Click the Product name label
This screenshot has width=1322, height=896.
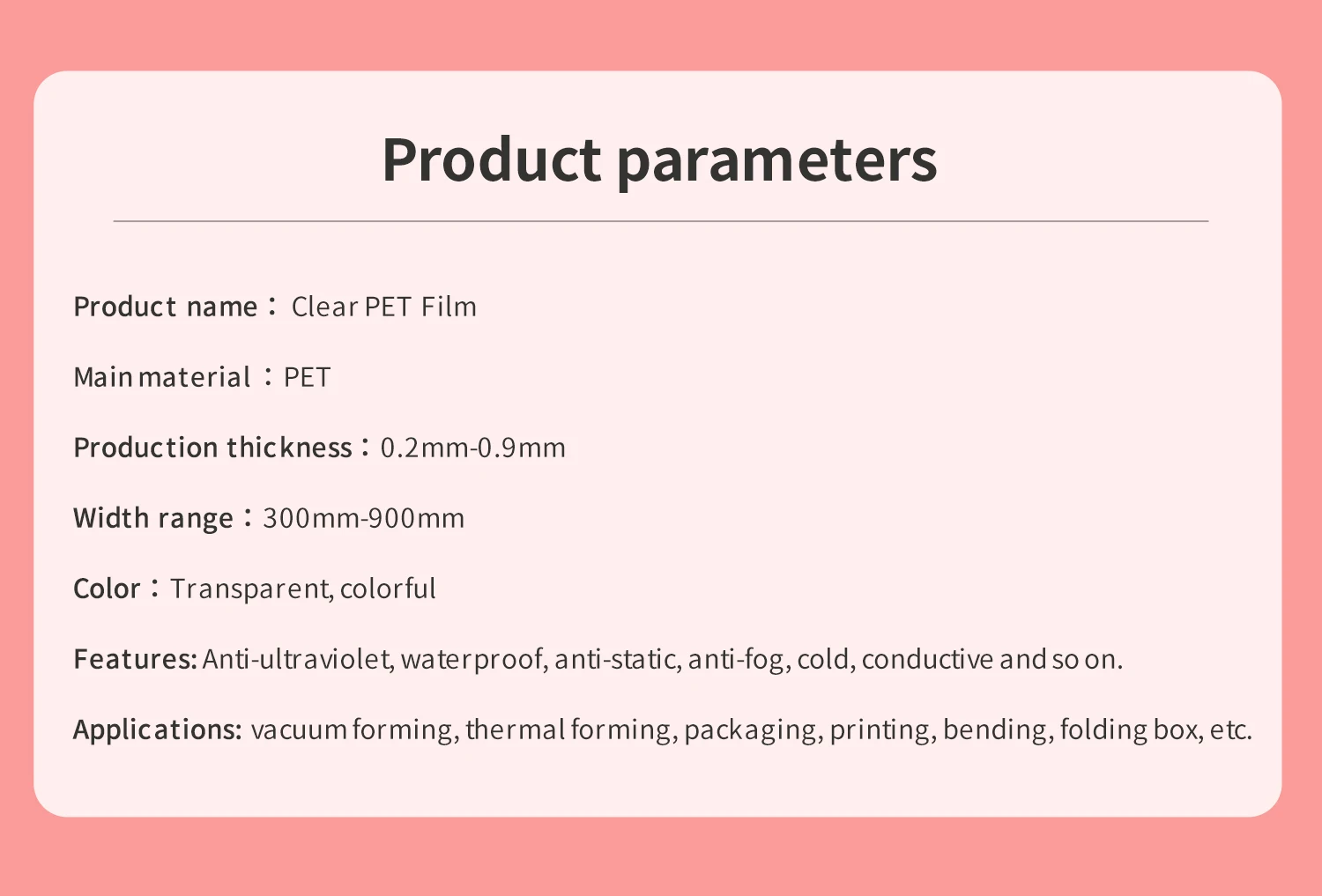point(166,307)
